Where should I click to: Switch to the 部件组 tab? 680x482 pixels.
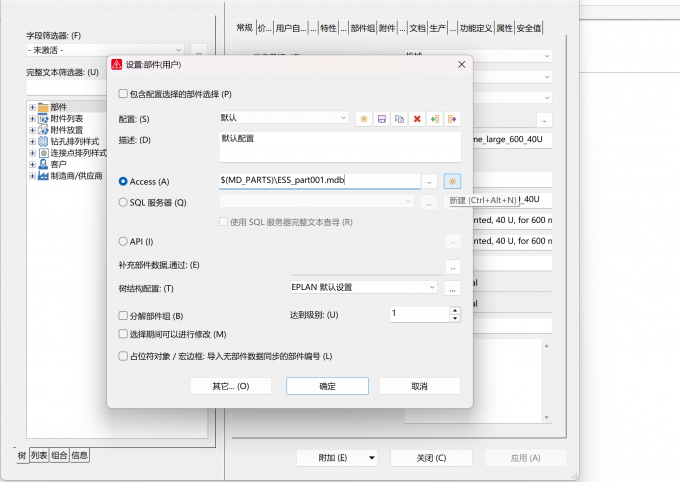(x=363, y=28)
